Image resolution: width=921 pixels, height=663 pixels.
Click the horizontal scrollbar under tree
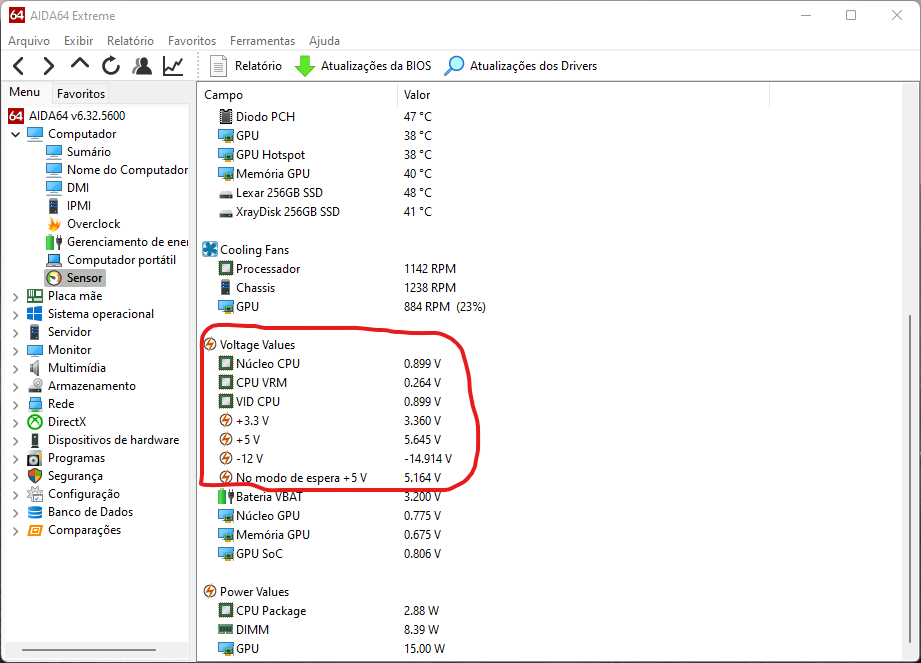[89, 650]
